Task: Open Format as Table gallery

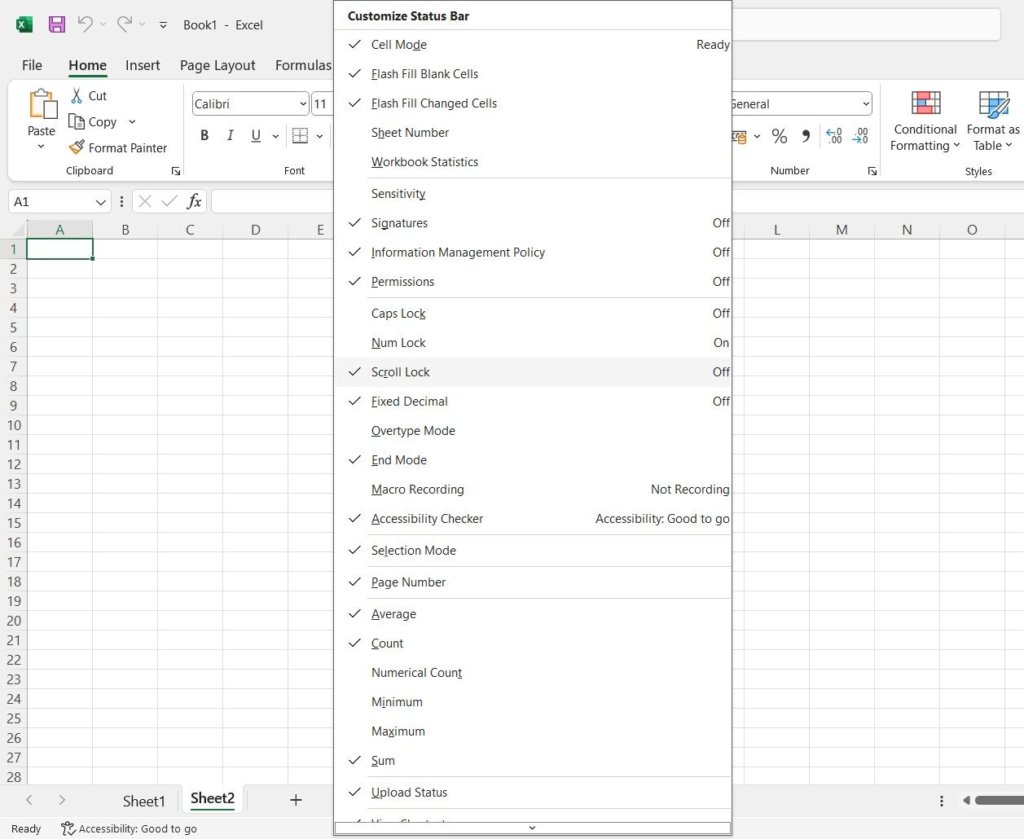Action: (993, 121)
